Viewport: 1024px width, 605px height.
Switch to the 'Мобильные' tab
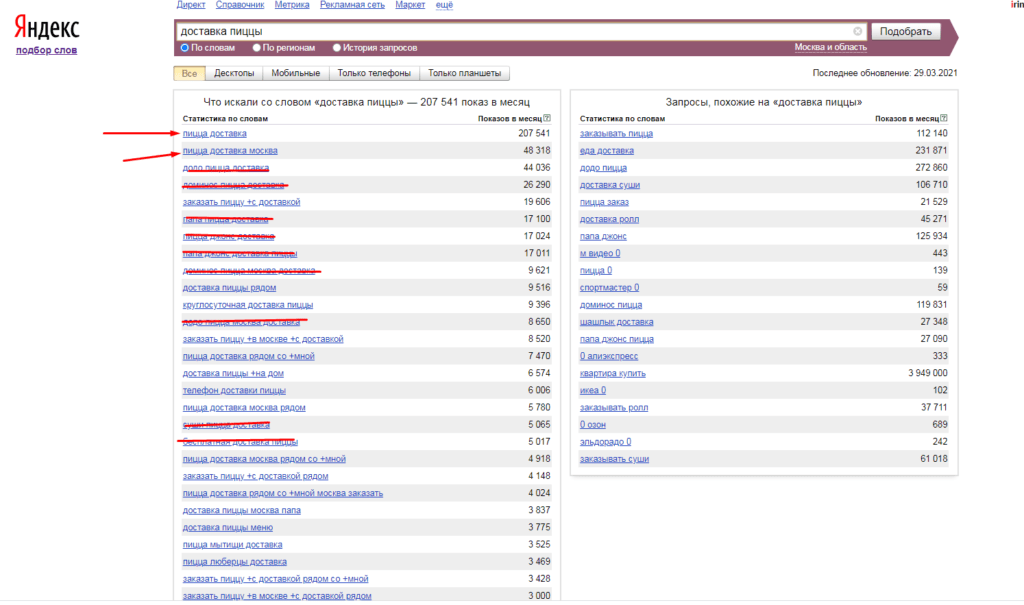tap(295, 73)
